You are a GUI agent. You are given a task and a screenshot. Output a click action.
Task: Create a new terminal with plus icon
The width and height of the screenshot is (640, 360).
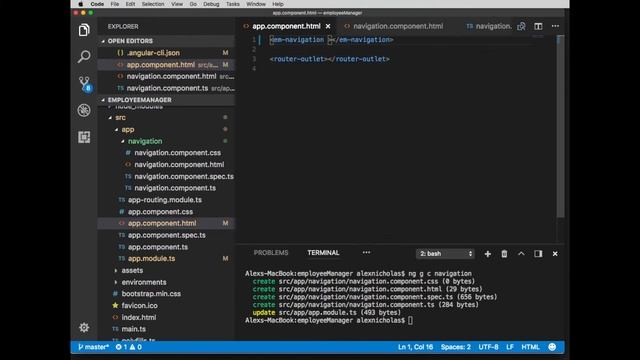pos(487,254)
